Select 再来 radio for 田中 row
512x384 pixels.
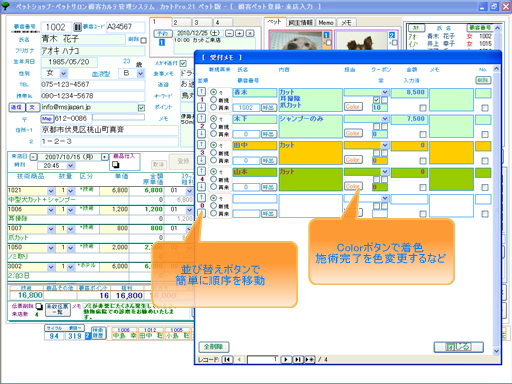pyautogui.click(x=213, y=160)
